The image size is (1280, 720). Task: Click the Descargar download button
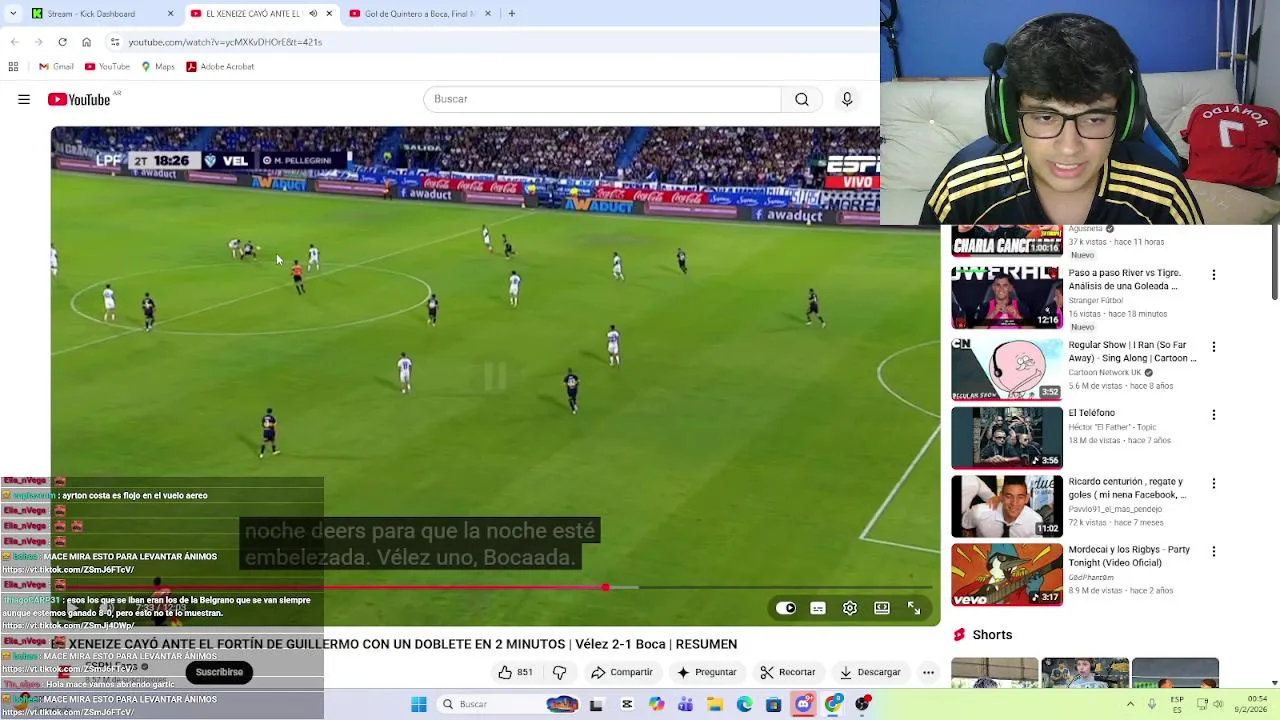[x=871, y=672]
